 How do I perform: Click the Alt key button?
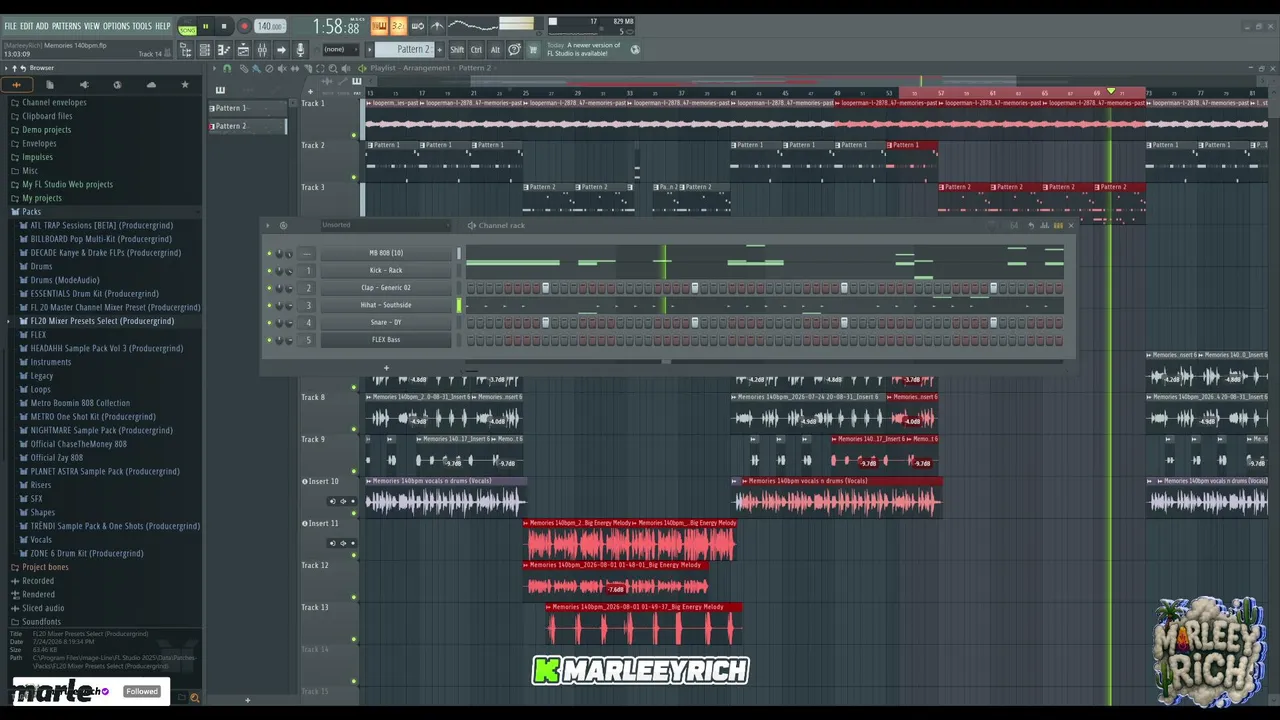pos(495,49)
